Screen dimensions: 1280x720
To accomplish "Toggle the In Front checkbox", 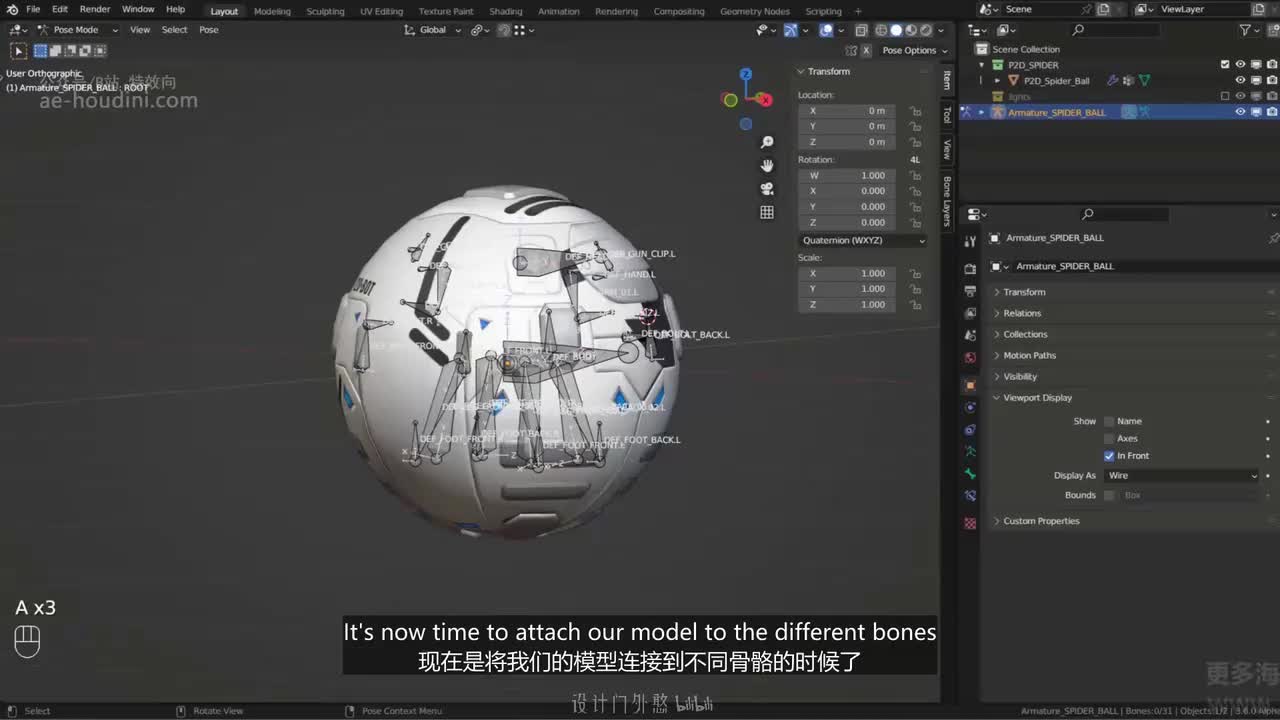I will click(1109, 456).
